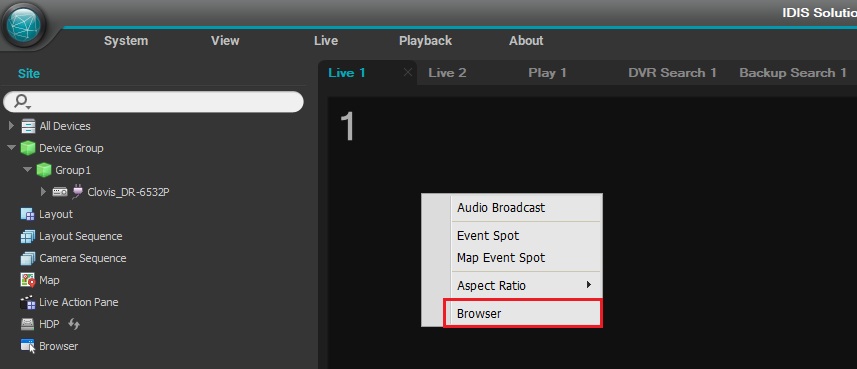Select Group1 in the site tree

pos(73,171)
